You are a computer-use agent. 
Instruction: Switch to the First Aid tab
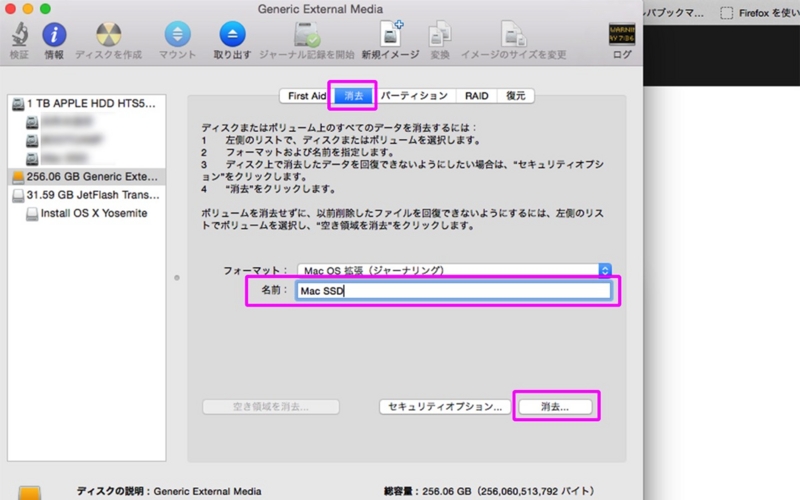306,96
